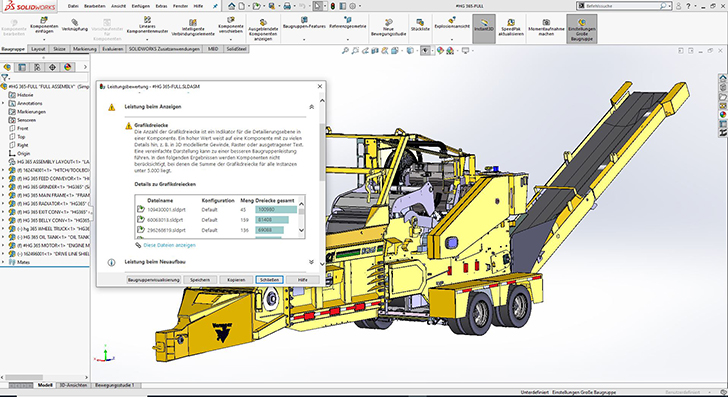The width and height of the screenshot is (728, 397).
Task: Click the Speichern button in the dialog
Action: click(x=200, y=280)
